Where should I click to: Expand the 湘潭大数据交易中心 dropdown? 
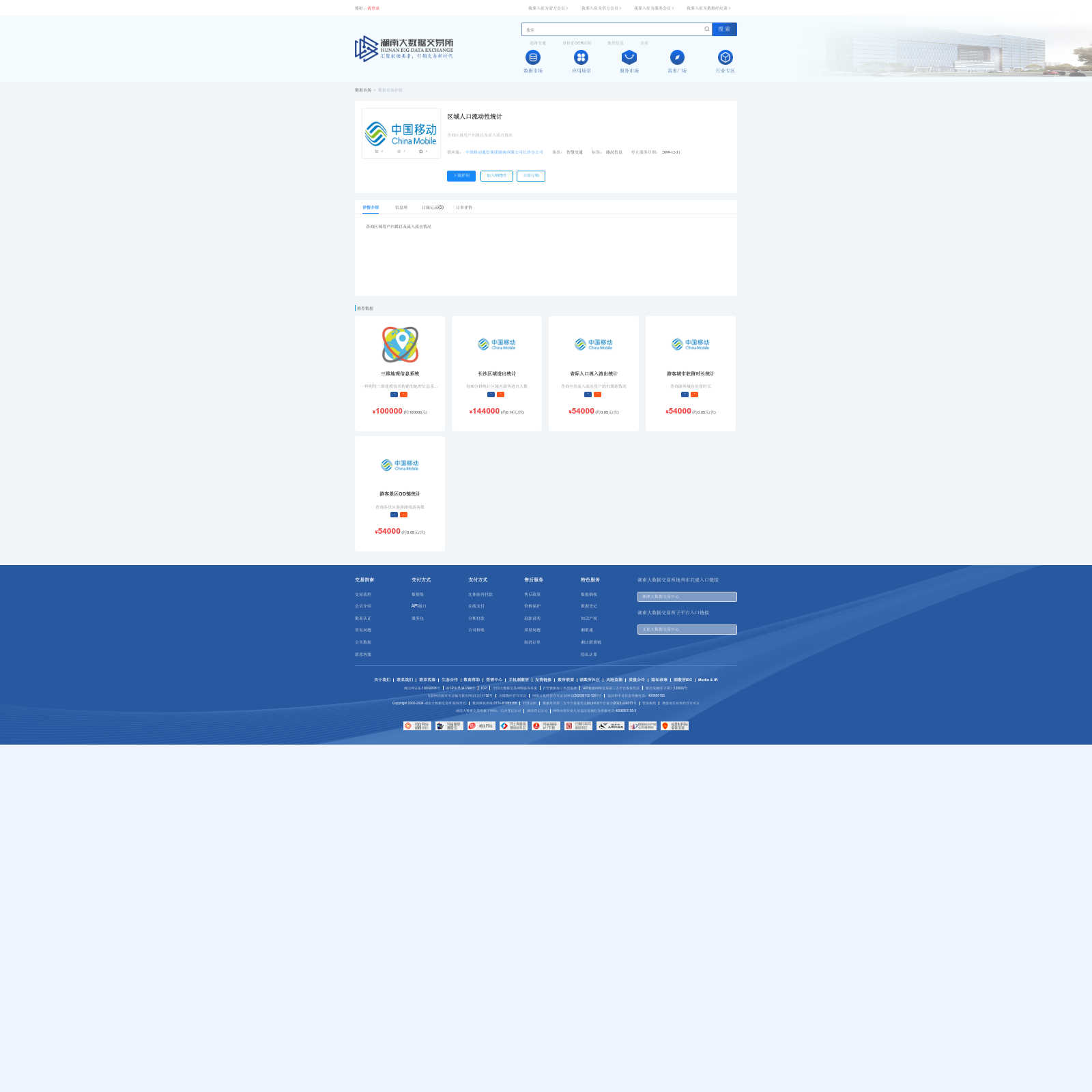point(687,597)
